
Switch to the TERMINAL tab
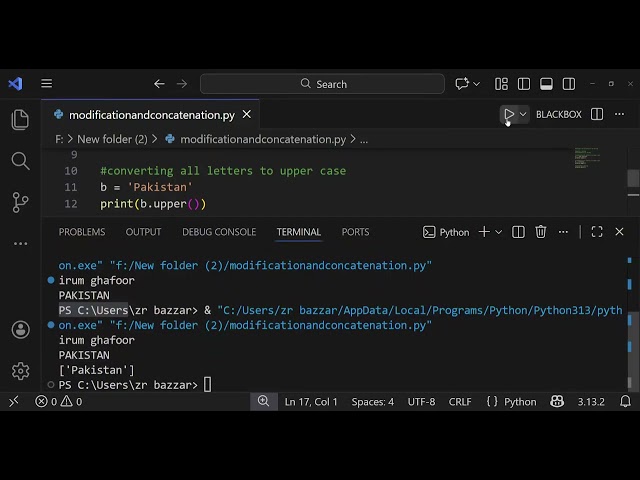298,232
